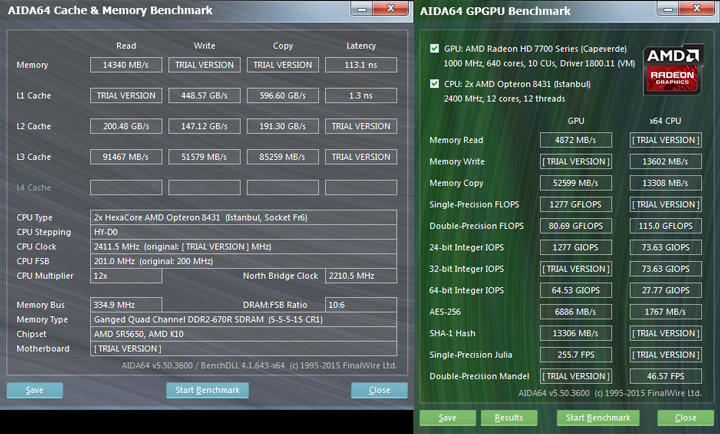Viewport: 720px width, 434px height.
Task: Click GPU Single-Precision FLOPS value 1277 GFLOPS
Action: pos(576,204)
